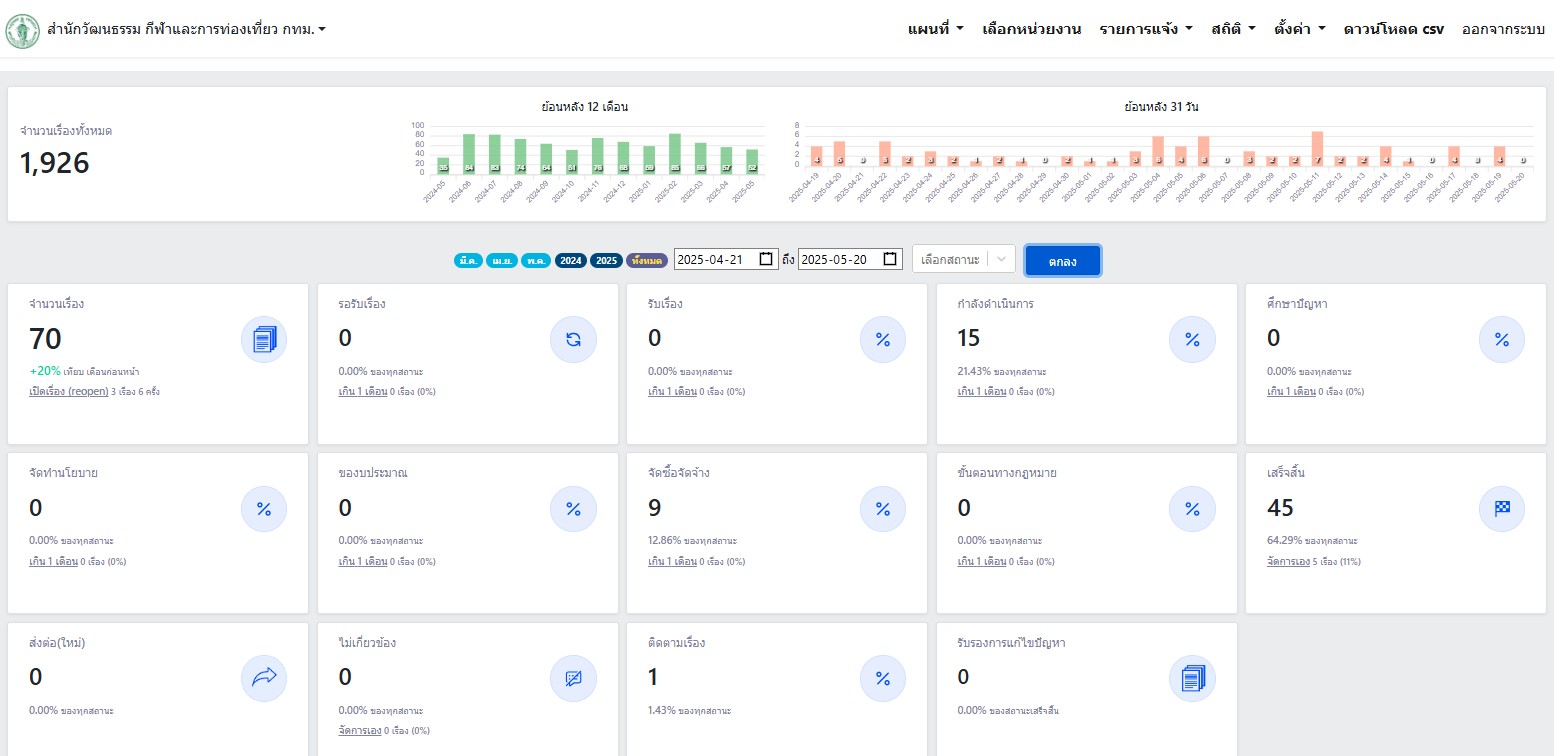
Task: Click ออกจากระบบ to log out
Action: tap(1503, 30)
